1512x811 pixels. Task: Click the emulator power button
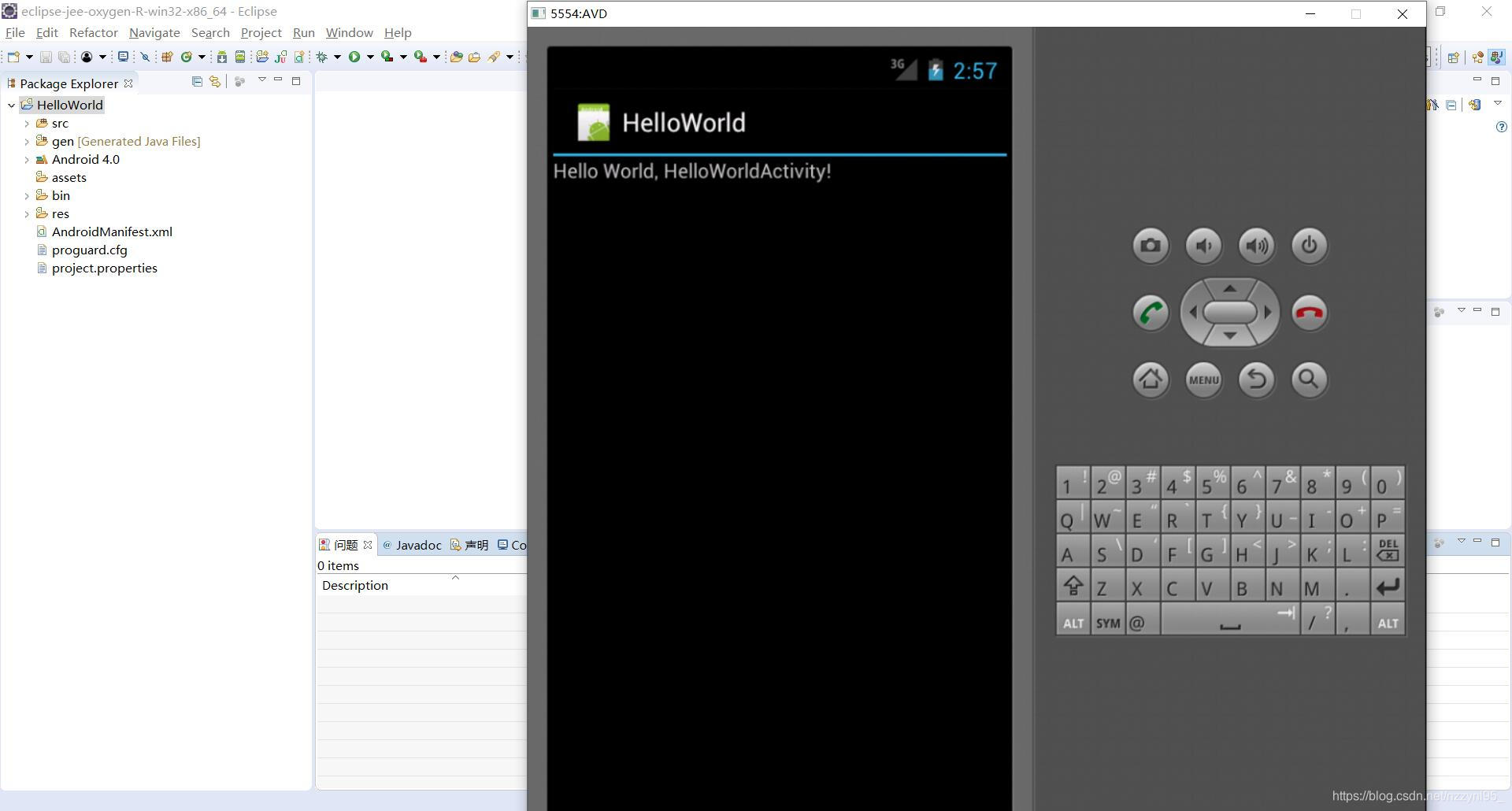[1310, 246]
